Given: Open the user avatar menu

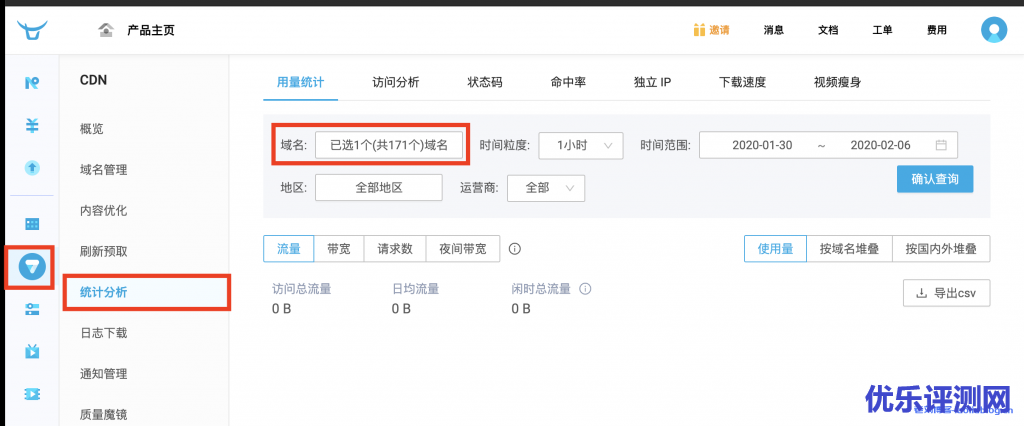Looking at the screenshot, I should [x=994, y=30].
